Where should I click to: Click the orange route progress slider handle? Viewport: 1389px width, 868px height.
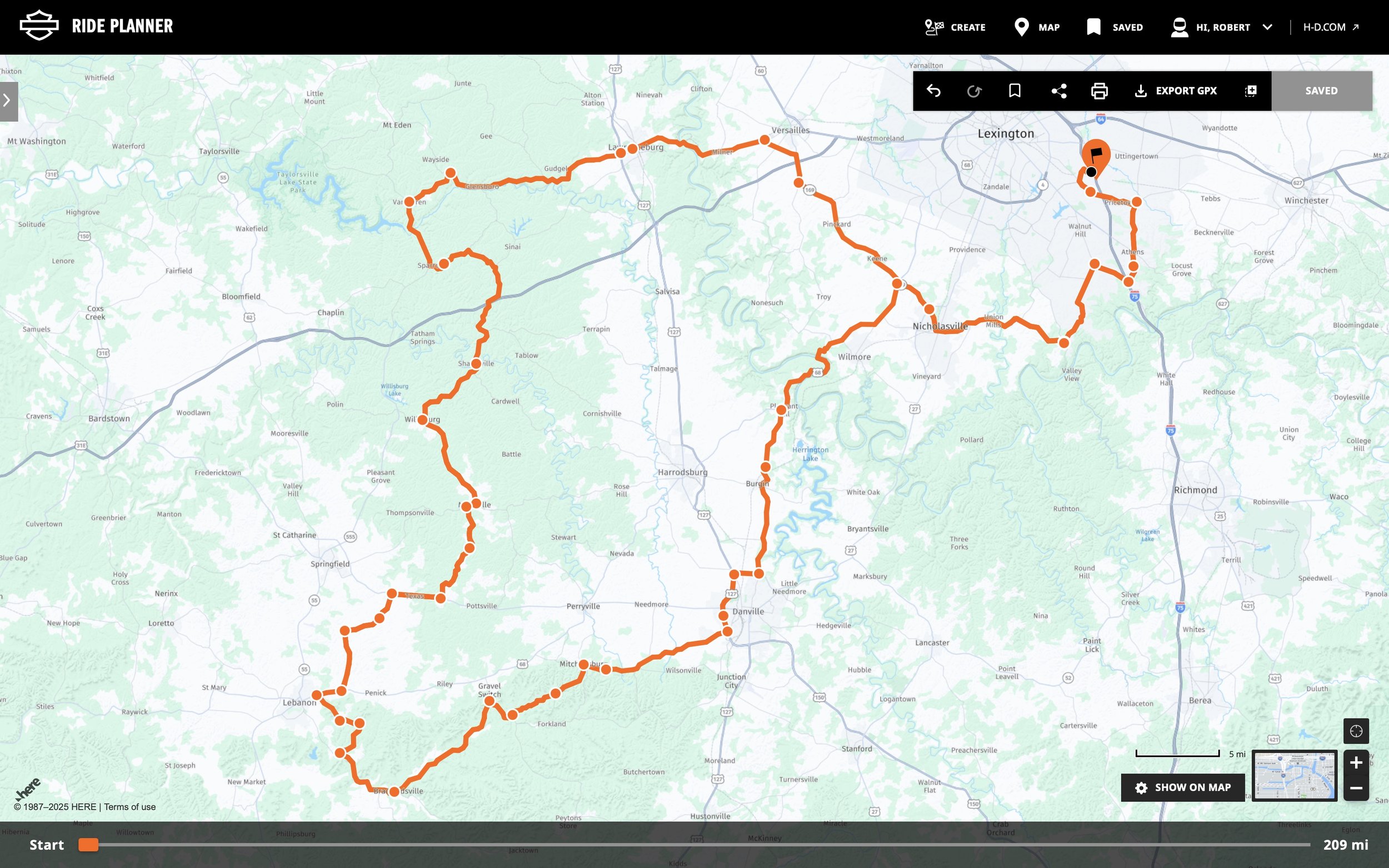point(88,845)
